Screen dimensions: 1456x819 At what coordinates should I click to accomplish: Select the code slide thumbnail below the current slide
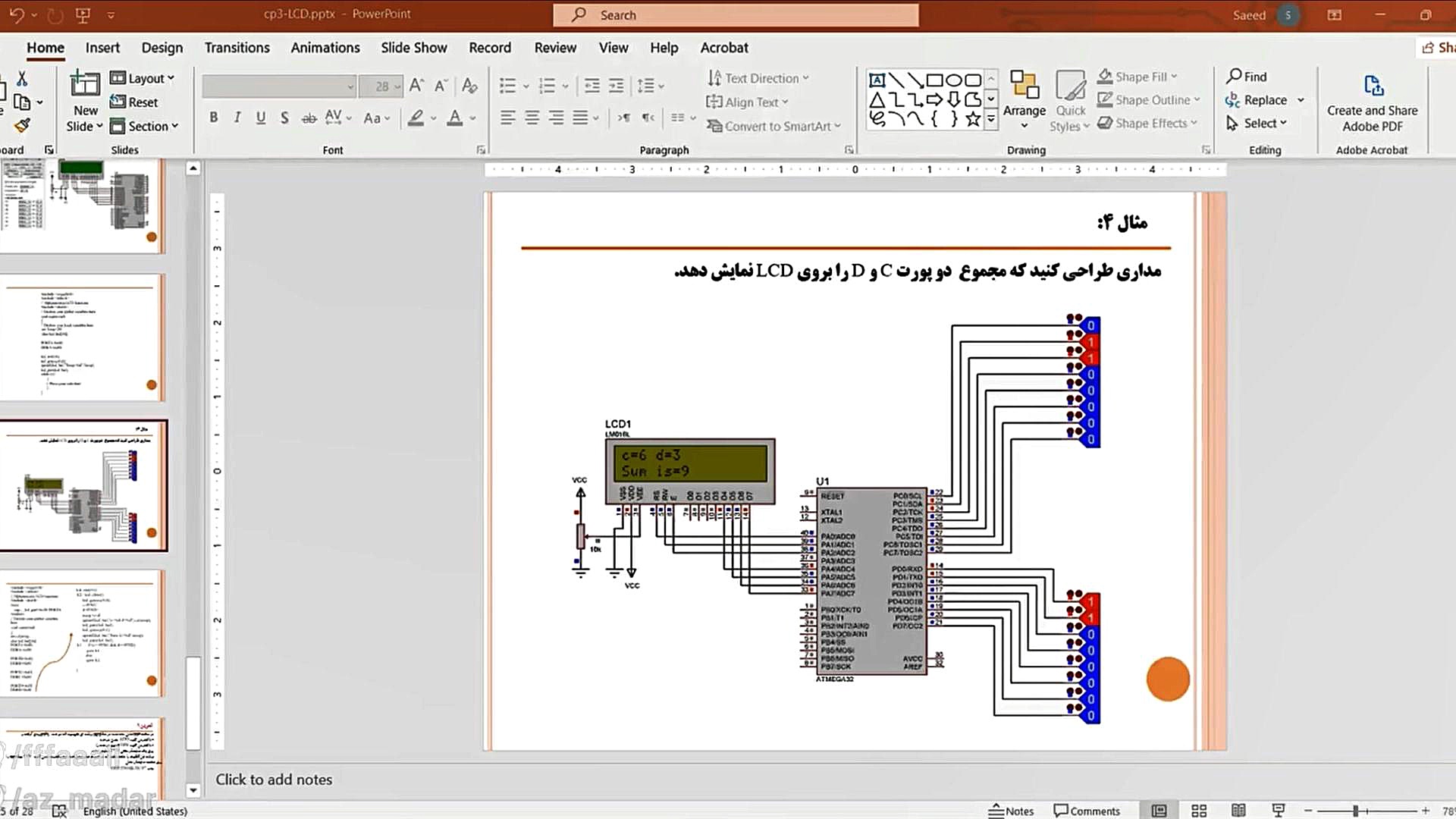point(83,633)
